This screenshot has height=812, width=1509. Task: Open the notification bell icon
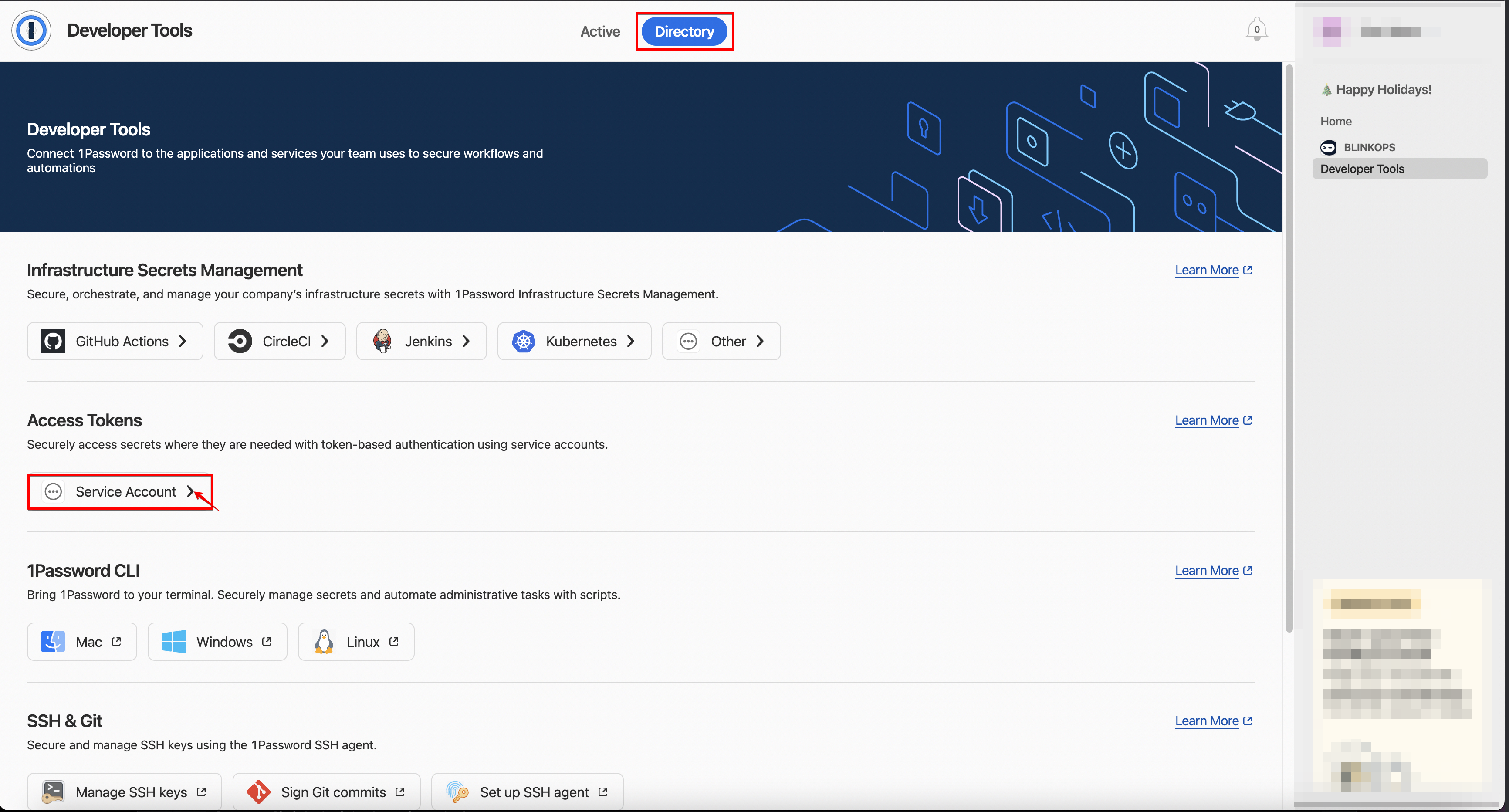pyautogui.click(x=1256, y=29)
